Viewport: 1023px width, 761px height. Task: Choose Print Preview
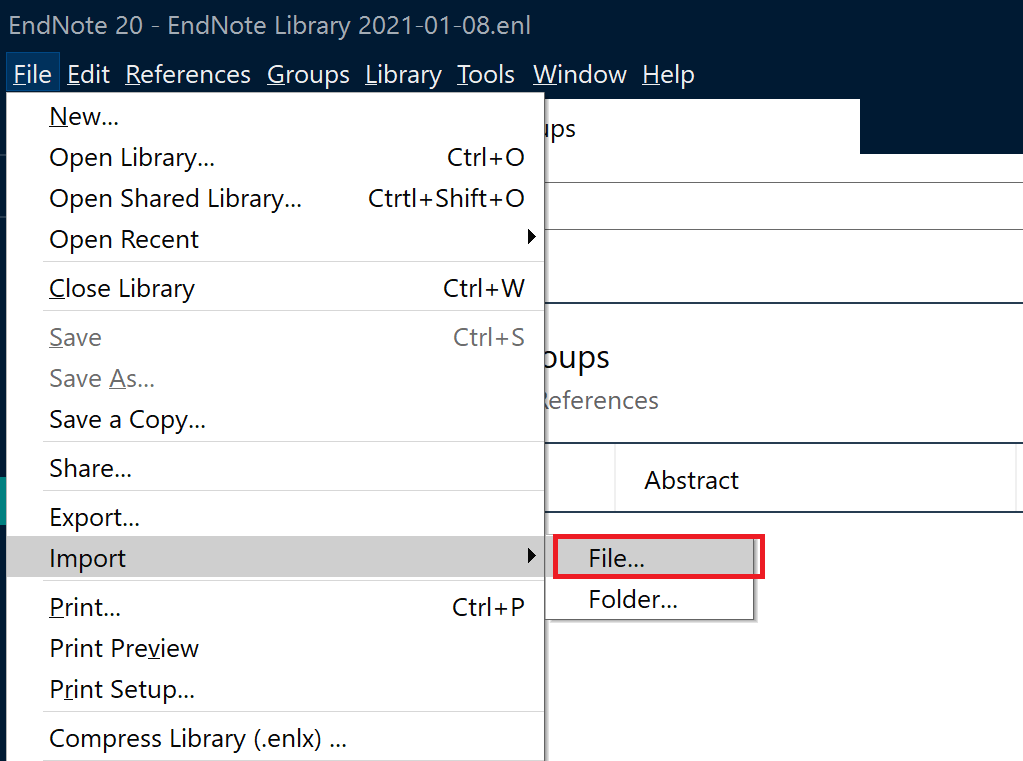coord(275,648)
